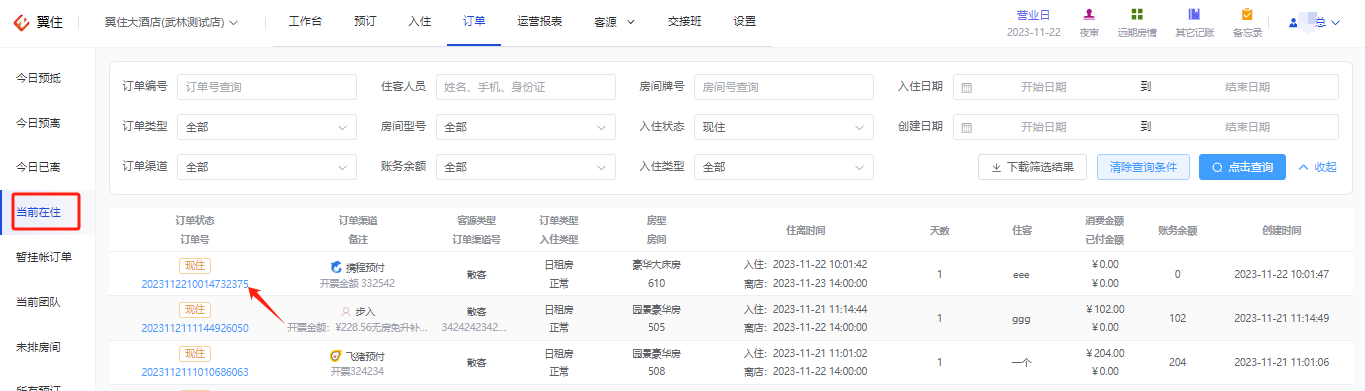Open the 账务余额 dropdown

tap(525, 167)
